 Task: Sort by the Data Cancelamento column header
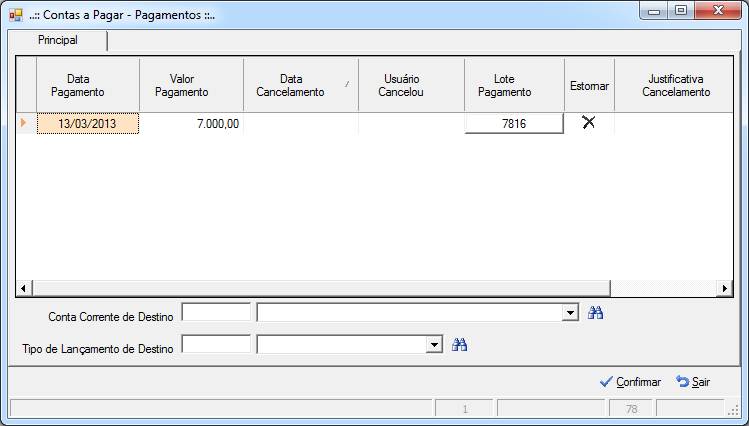301,85
